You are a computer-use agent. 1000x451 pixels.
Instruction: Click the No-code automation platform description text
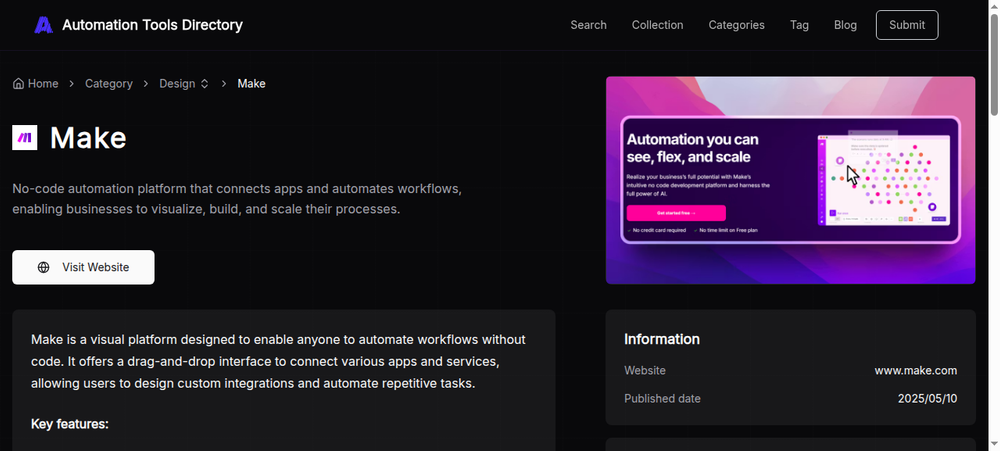tap(237, 199)
